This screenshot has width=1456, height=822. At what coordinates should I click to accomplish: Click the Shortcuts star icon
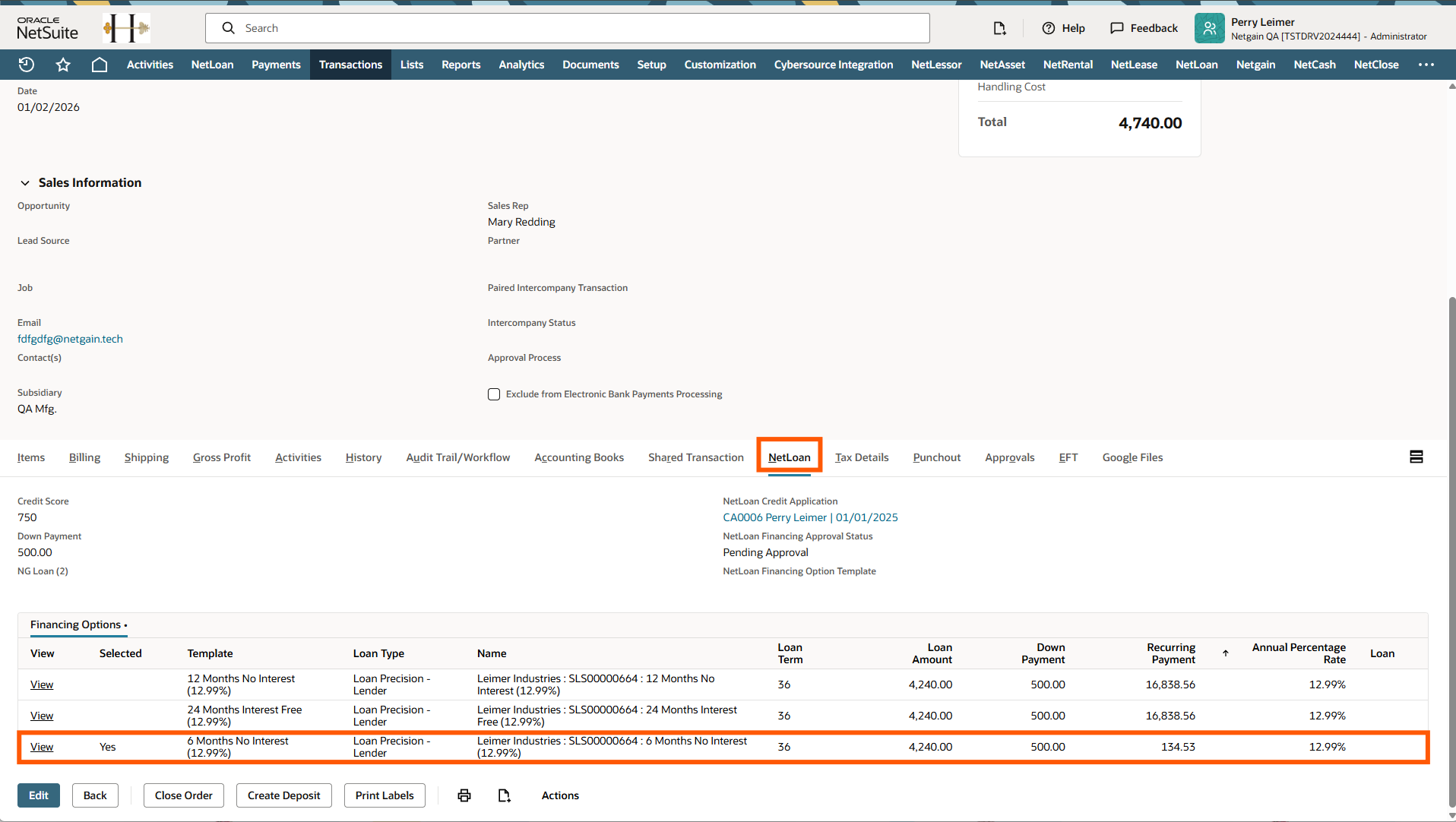(63, 65)
